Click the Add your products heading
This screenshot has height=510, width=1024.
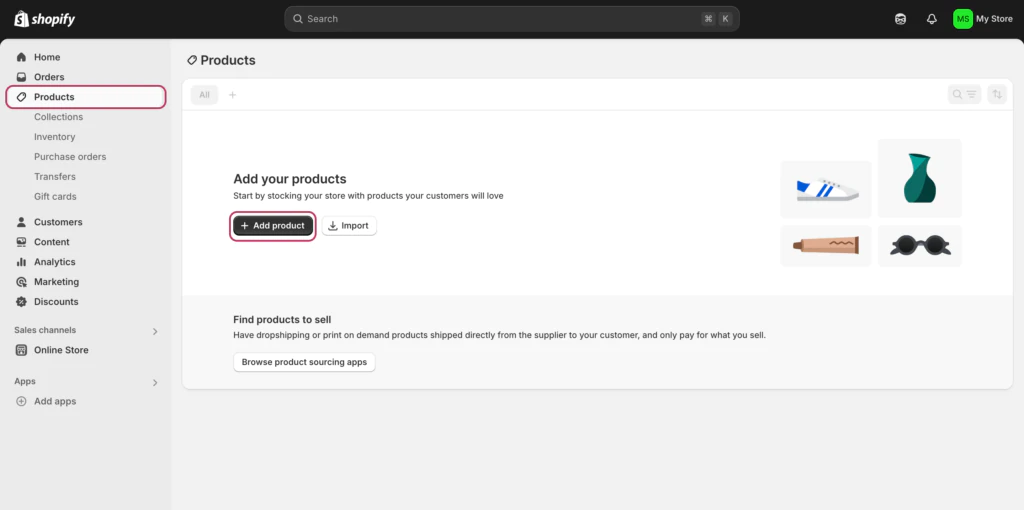[x=290, y=179]
